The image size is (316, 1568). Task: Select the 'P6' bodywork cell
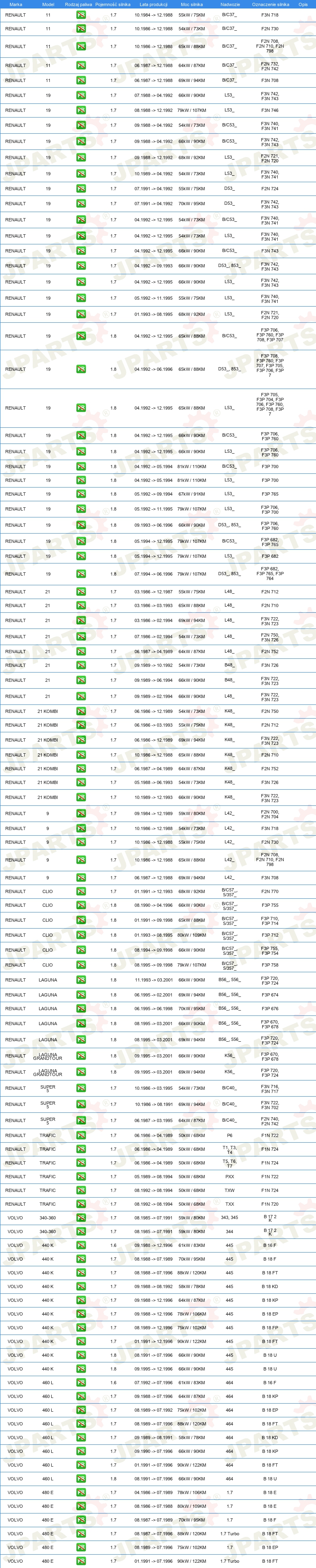230,1136
